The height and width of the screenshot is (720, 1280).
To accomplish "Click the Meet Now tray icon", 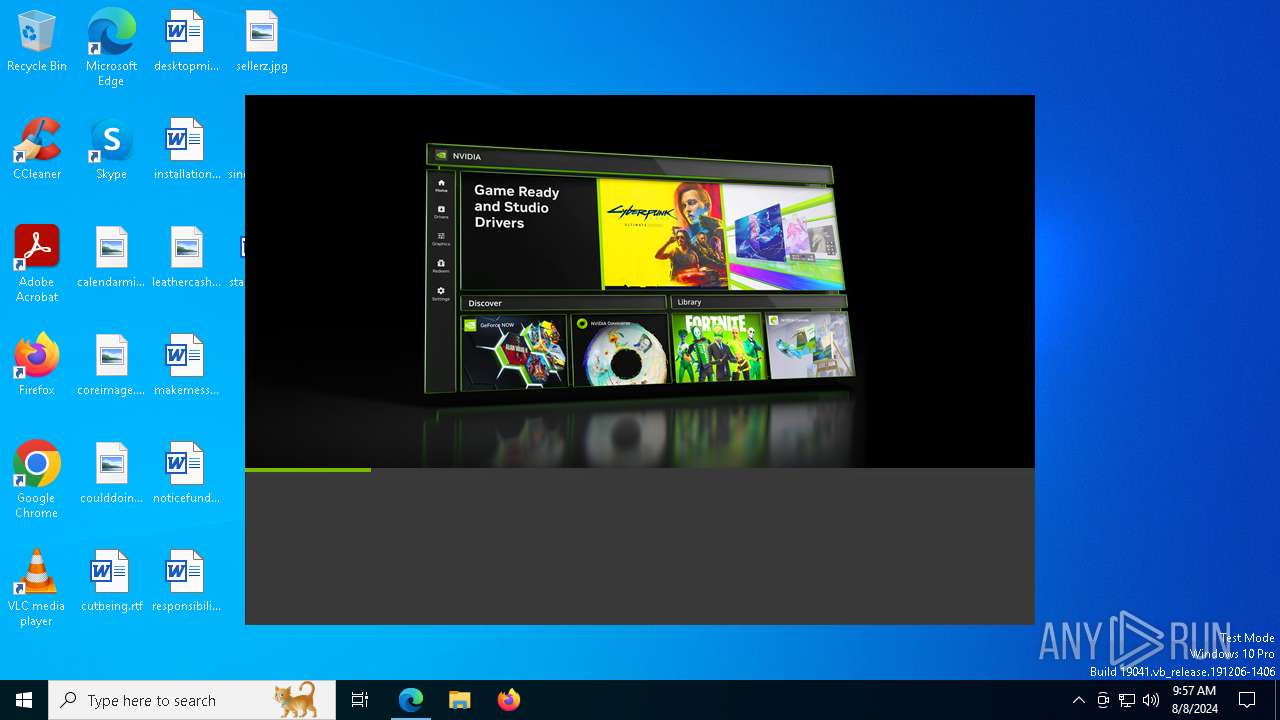I will [x=1103, y=700].
